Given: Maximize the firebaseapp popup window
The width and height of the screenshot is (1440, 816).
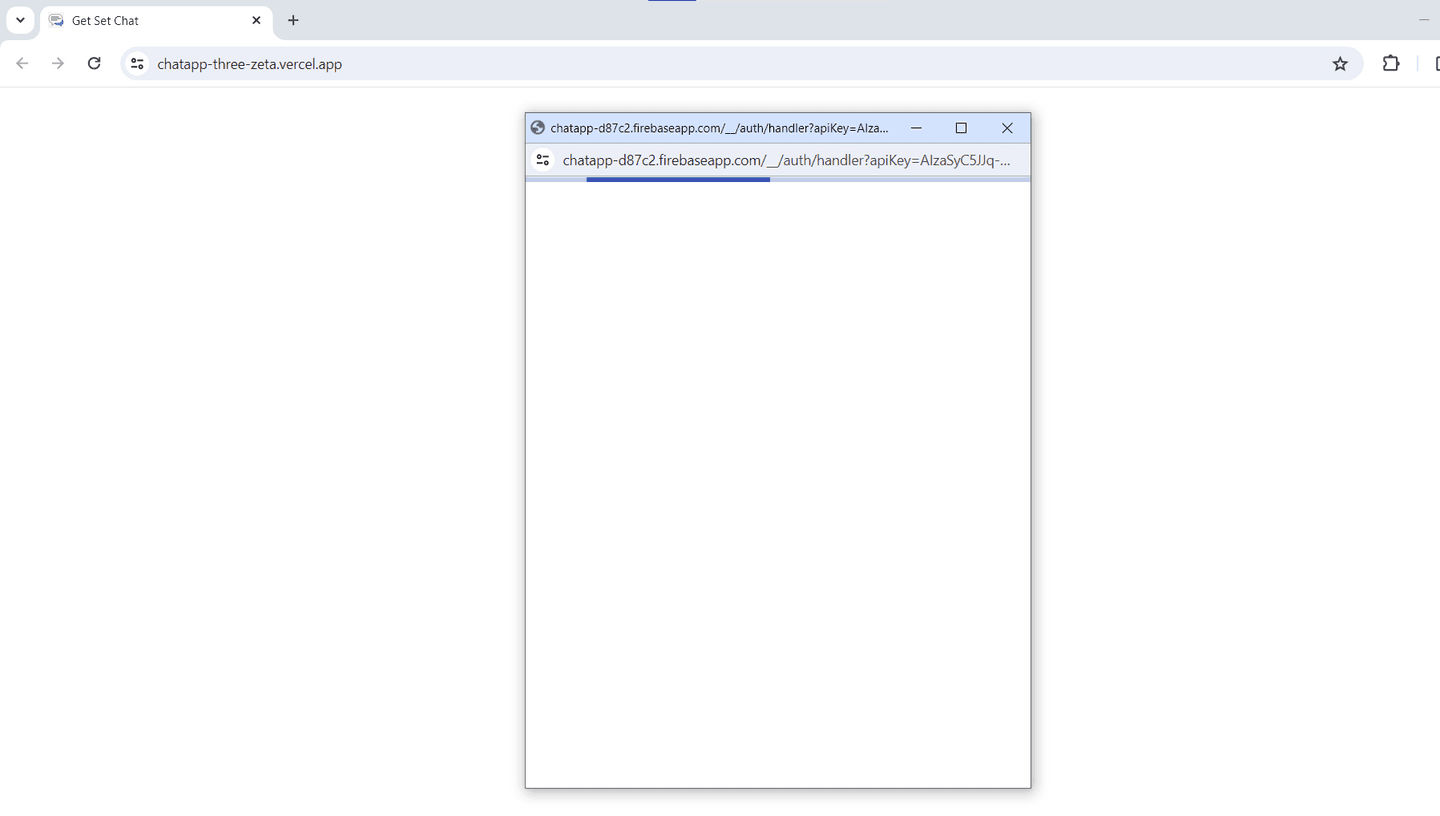Looking at the screenshot, I should [x=961, y=128].
